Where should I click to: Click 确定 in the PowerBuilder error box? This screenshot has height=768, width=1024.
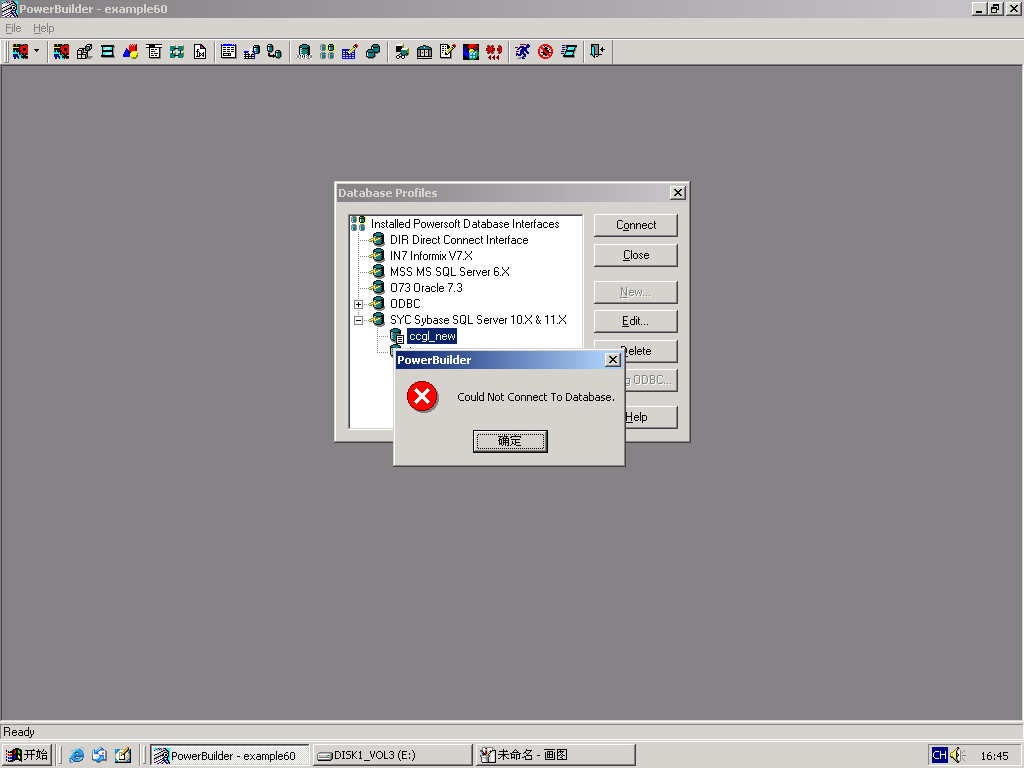pyautogui.click(x=510, y=441)
